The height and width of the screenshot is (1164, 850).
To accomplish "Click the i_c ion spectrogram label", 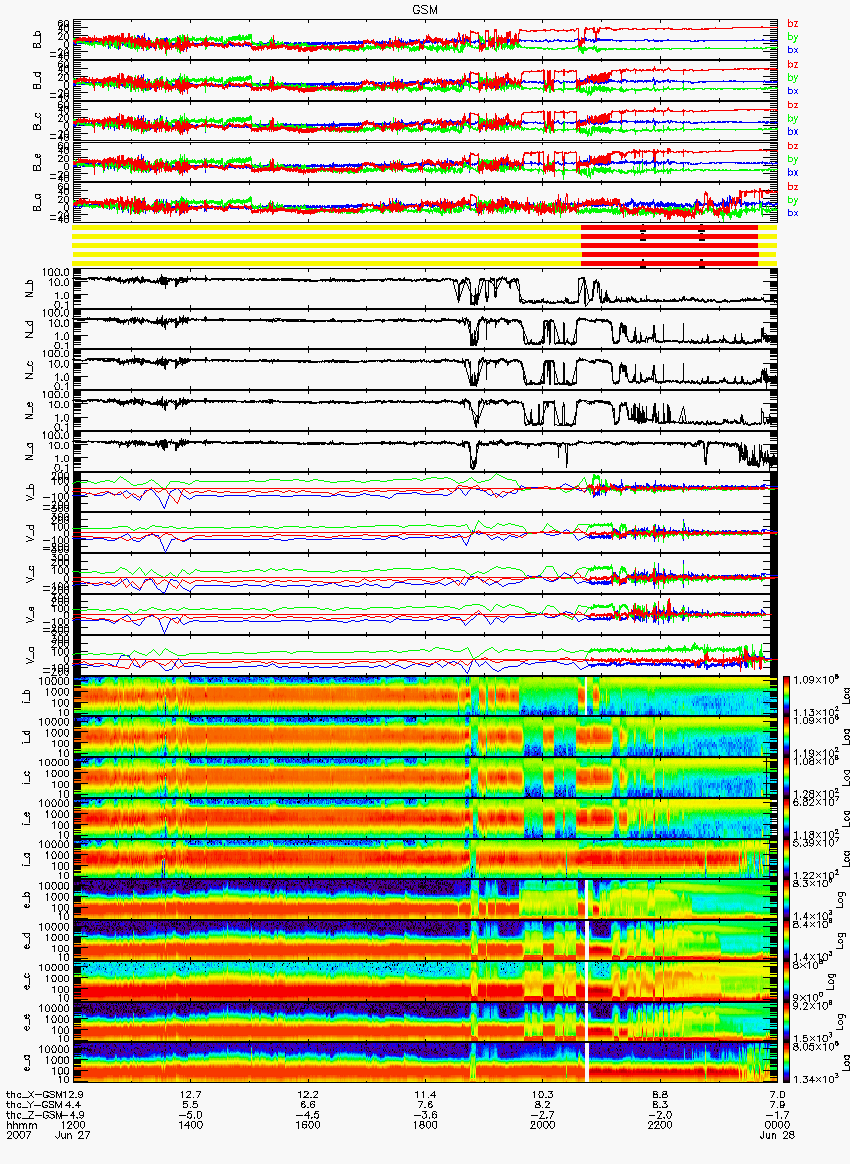I will tap(27, 779).
